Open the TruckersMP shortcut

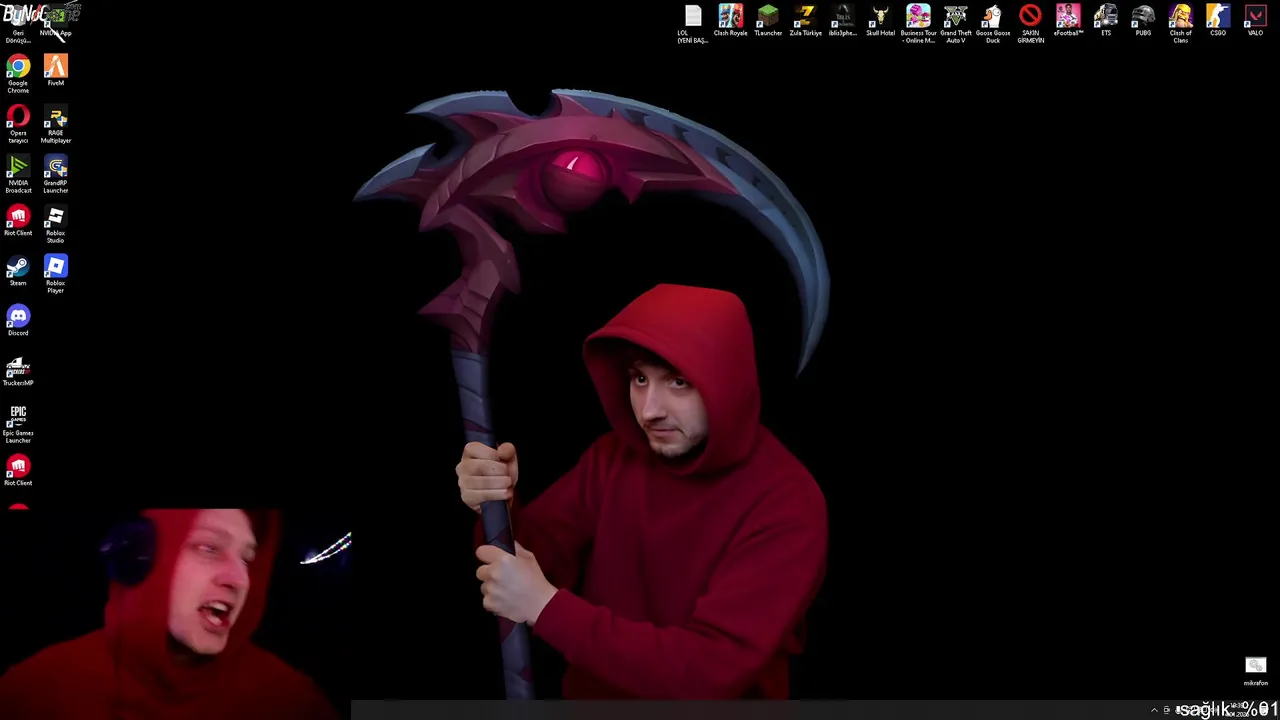(18, 370)
